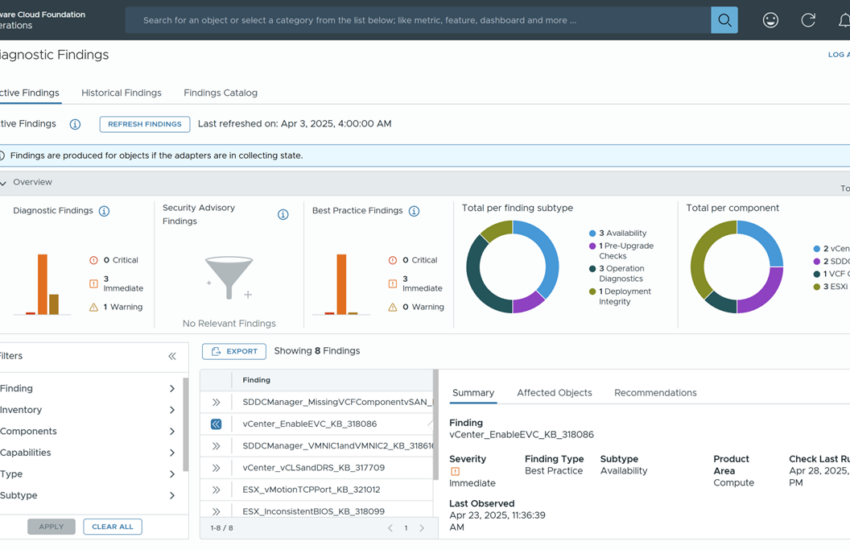Expand row details for ESX_InconsistentBIOS_KB_318099
This screenshot has height=550, width=850.
point(216,511)
